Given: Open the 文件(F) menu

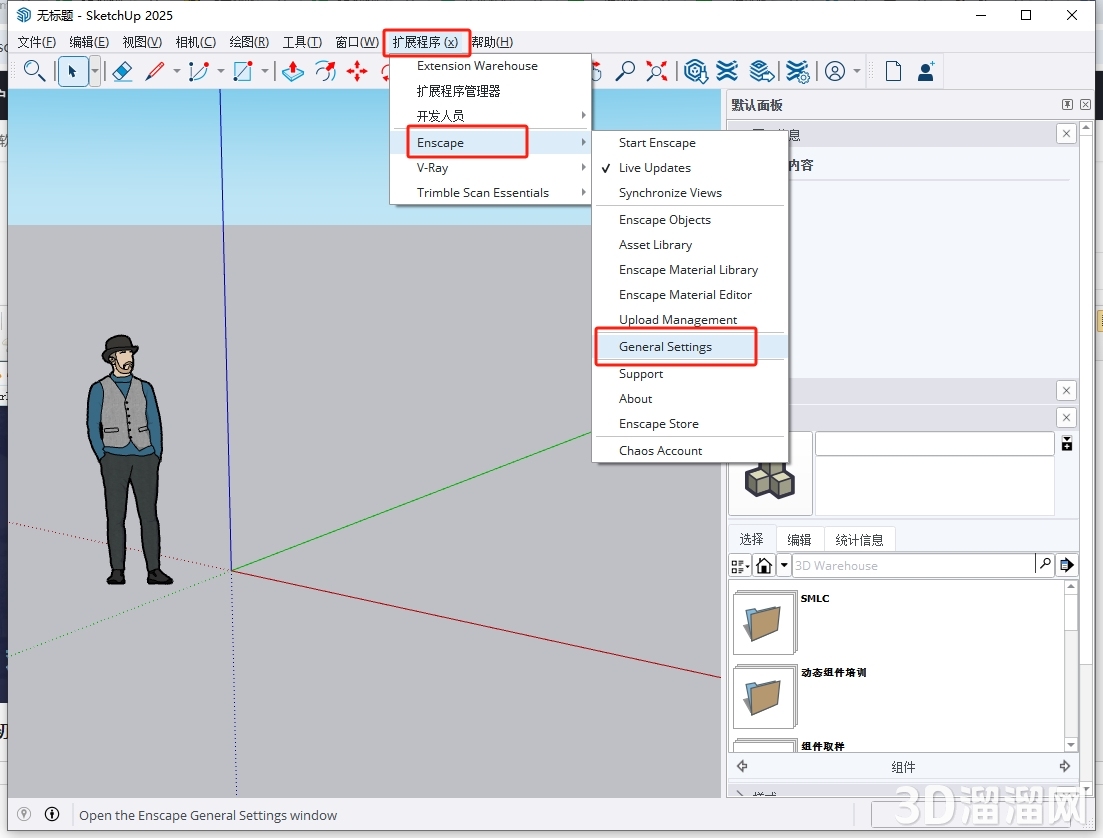Looking at the screenshot, I should tap(37, 42).
